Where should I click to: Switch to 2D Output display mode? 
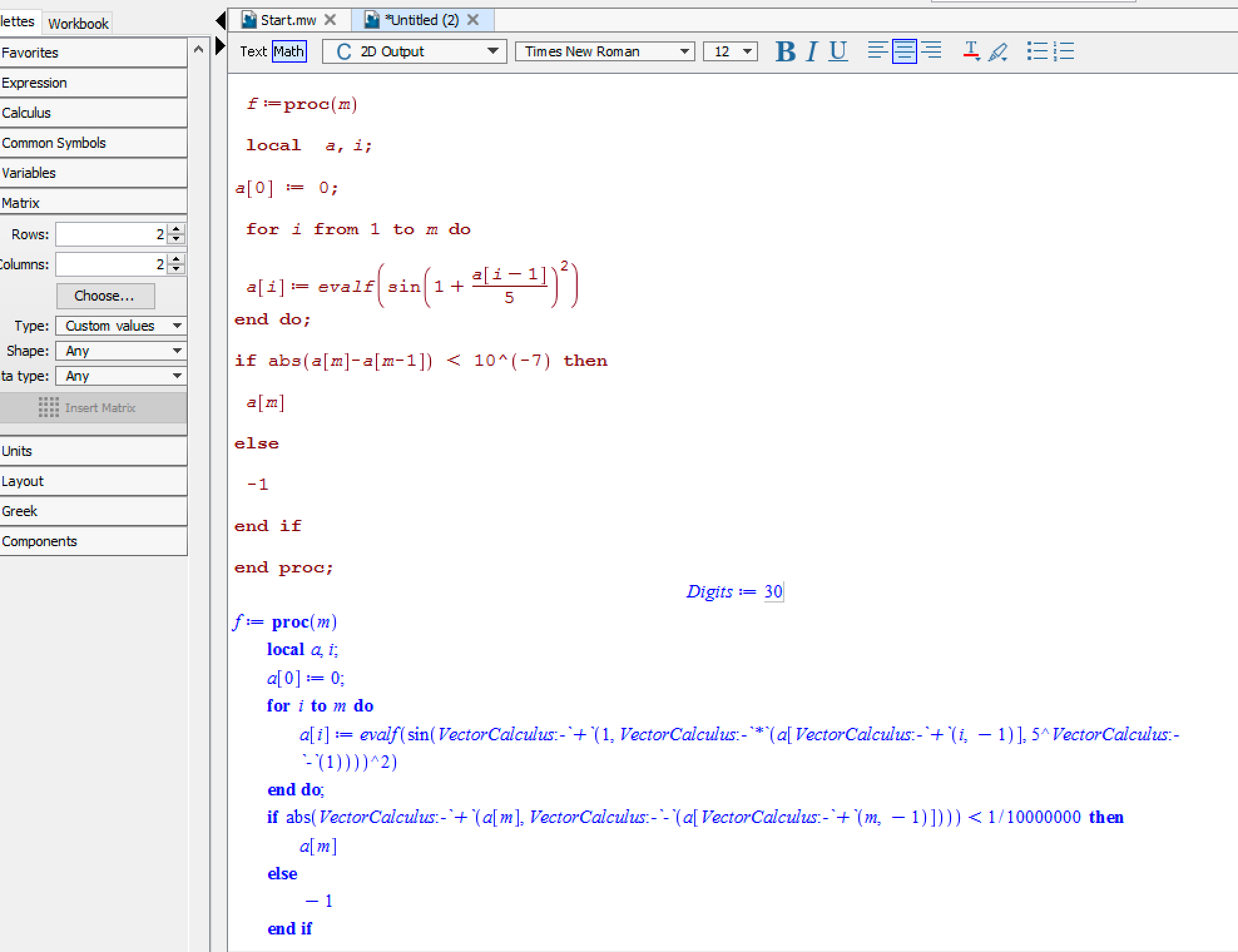tap(413, 52)
